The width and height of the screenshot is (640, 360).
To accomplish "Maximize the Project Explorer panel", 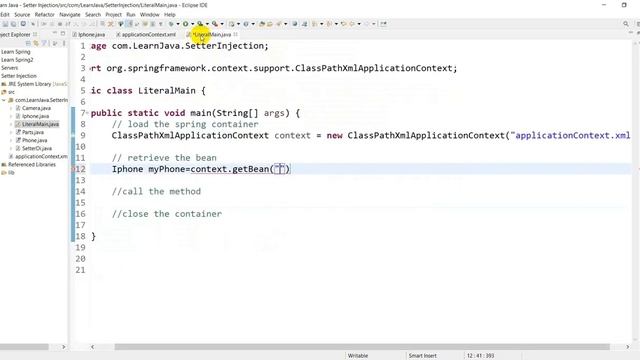I will click(x=62, y=33).
